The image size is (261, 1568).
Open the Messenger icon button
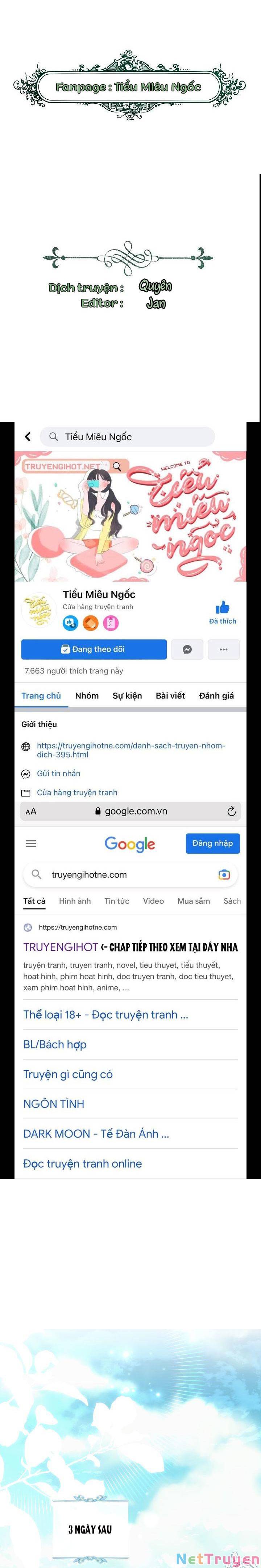187,649
